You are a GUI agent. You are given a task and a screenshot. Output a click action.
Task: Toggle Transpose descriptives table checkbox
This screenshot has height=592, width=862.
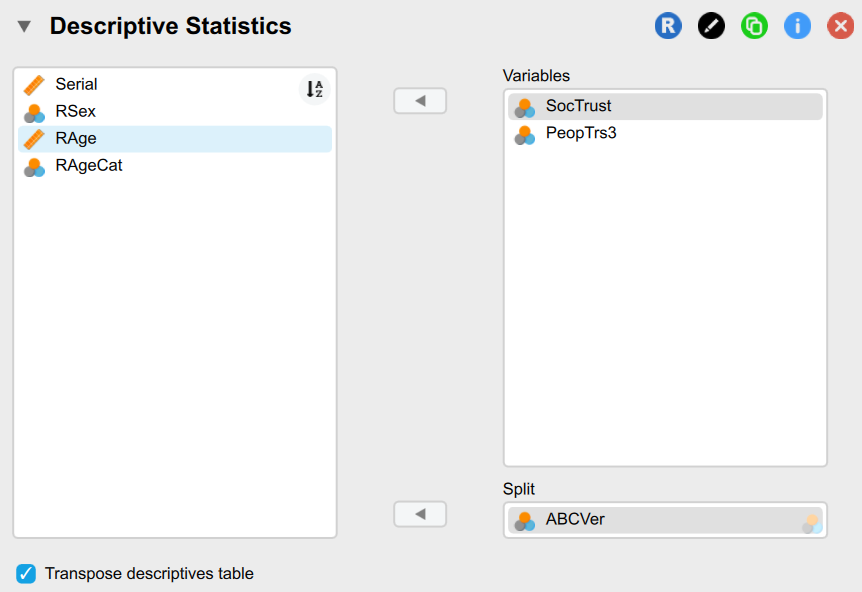point(26,574)
